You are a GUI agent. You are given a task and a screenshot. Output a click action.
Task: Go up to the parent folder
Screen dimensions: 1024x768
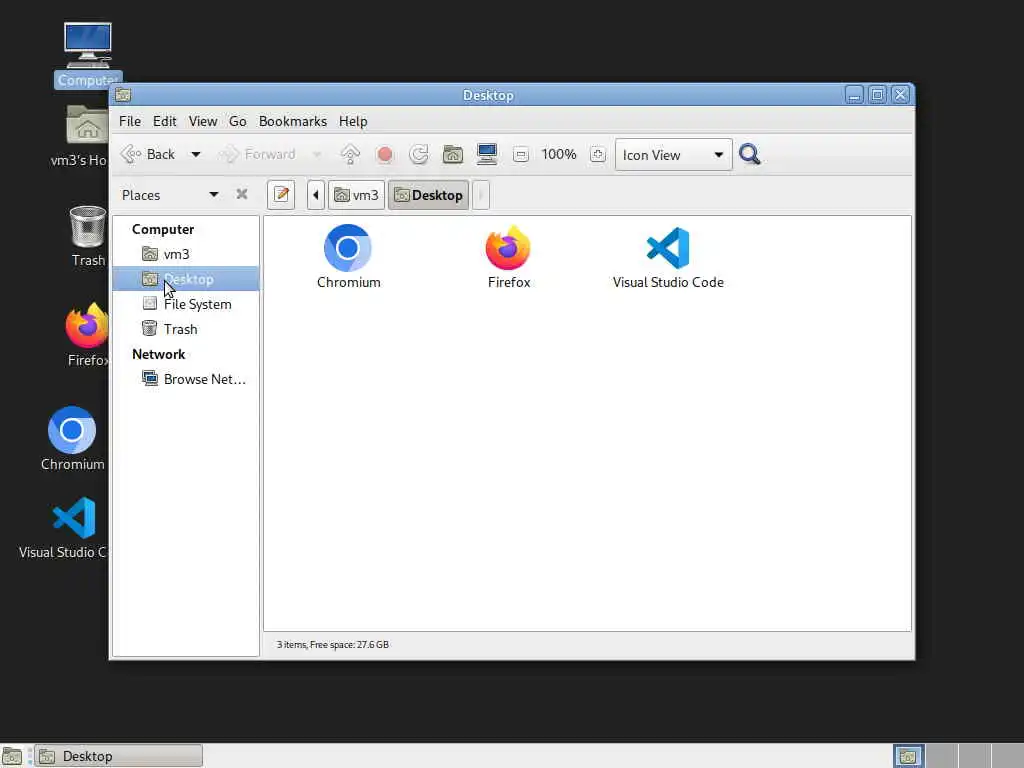350,154
